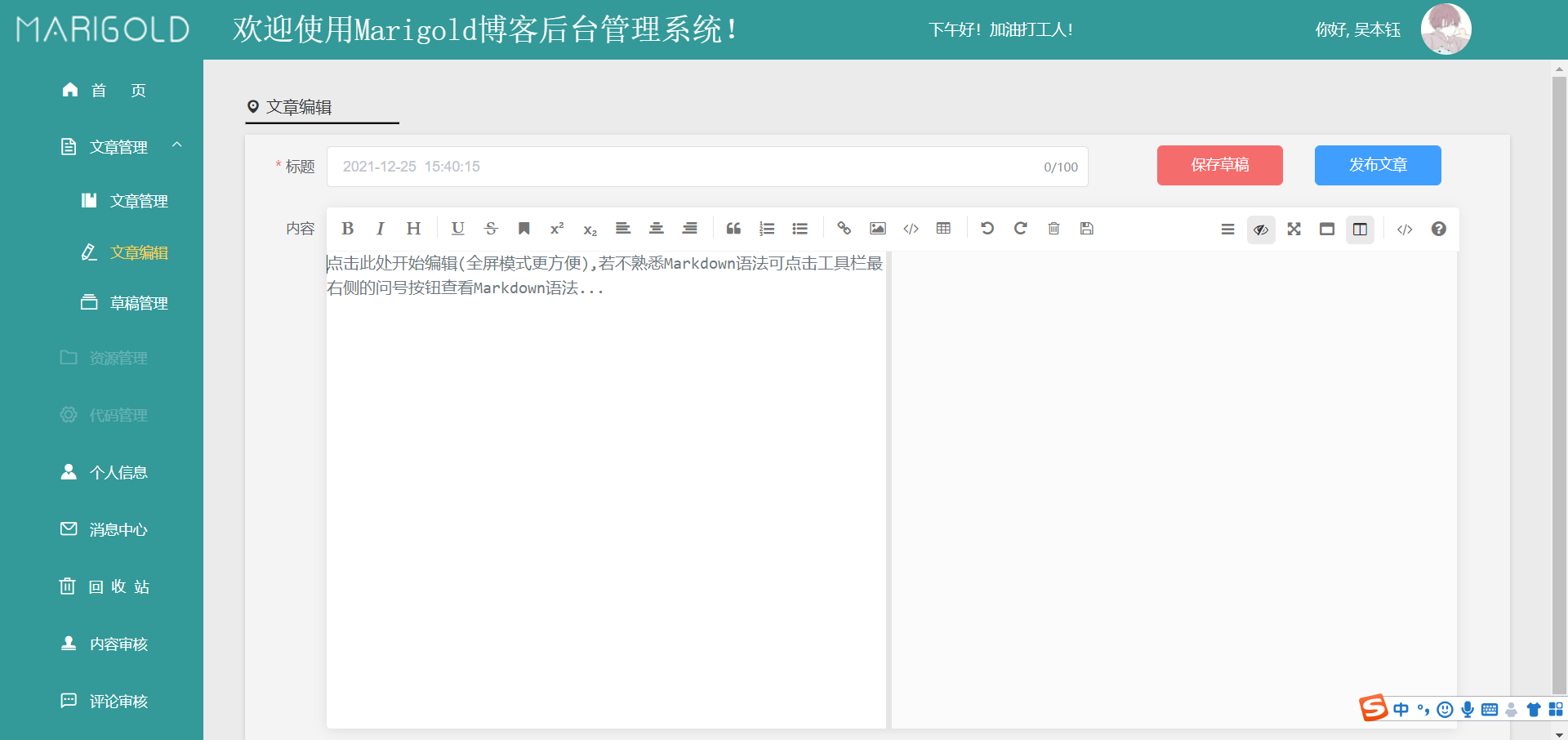Insert a table in the editor
Viewport: 1568px width, 740px height.
tap(943, 229)
